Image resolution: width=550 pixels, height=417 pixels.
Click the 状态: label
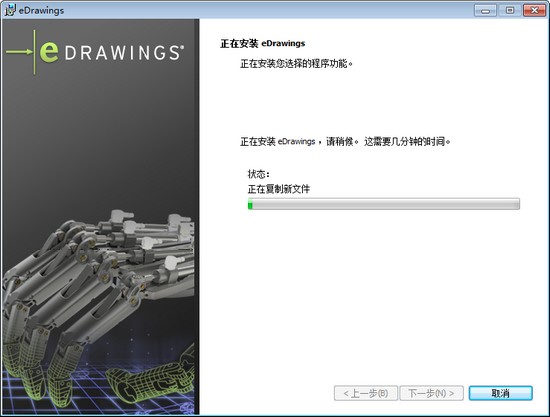(x=259, y=174)
